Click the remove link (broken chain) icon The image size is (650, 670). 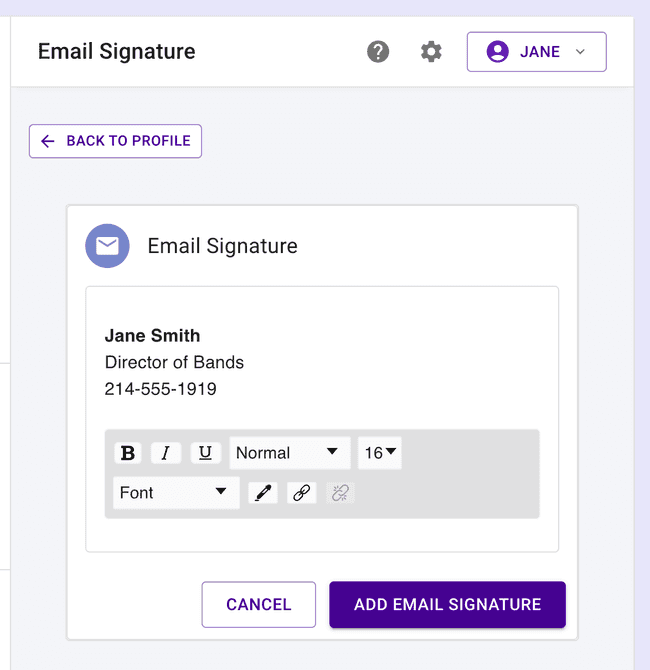[340, 493]
